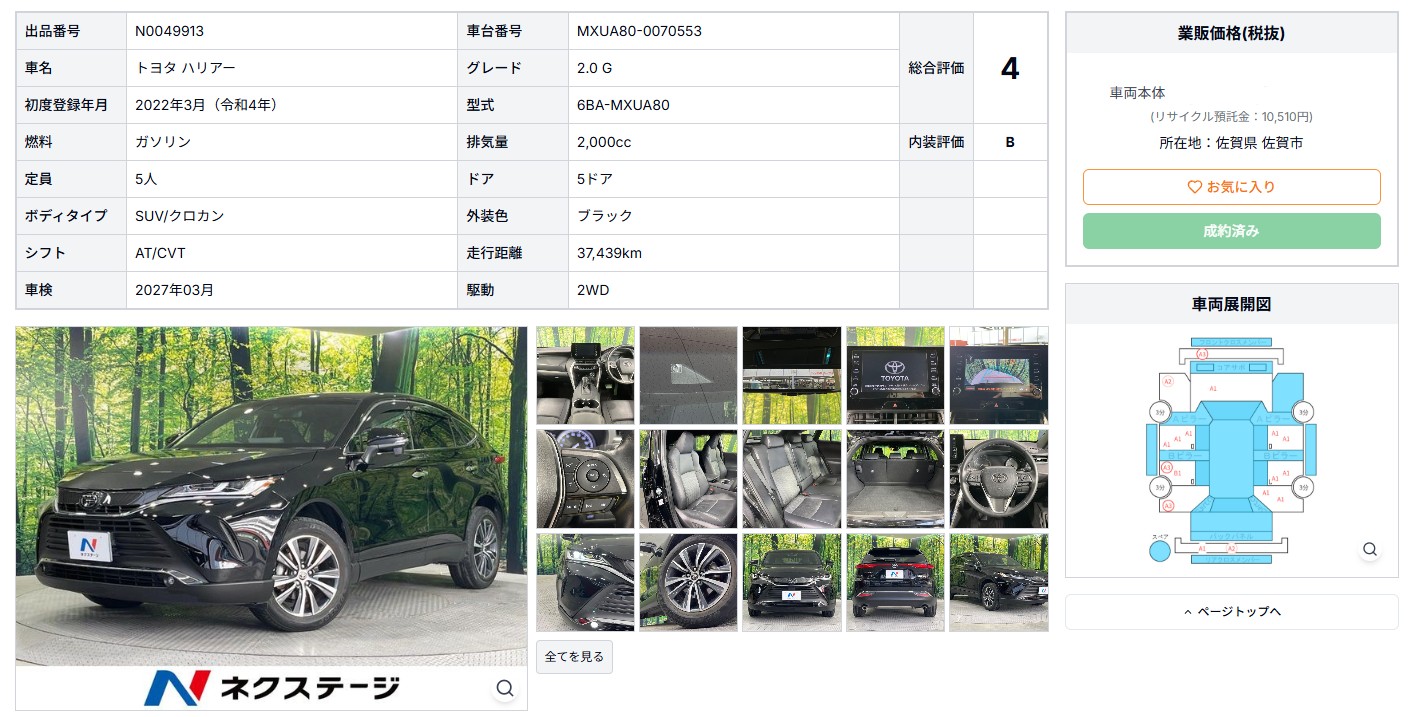Screen dimensions: 1411x717
Task: Open the large main photo of the black Harrier
Action: [x=271, y=495]
